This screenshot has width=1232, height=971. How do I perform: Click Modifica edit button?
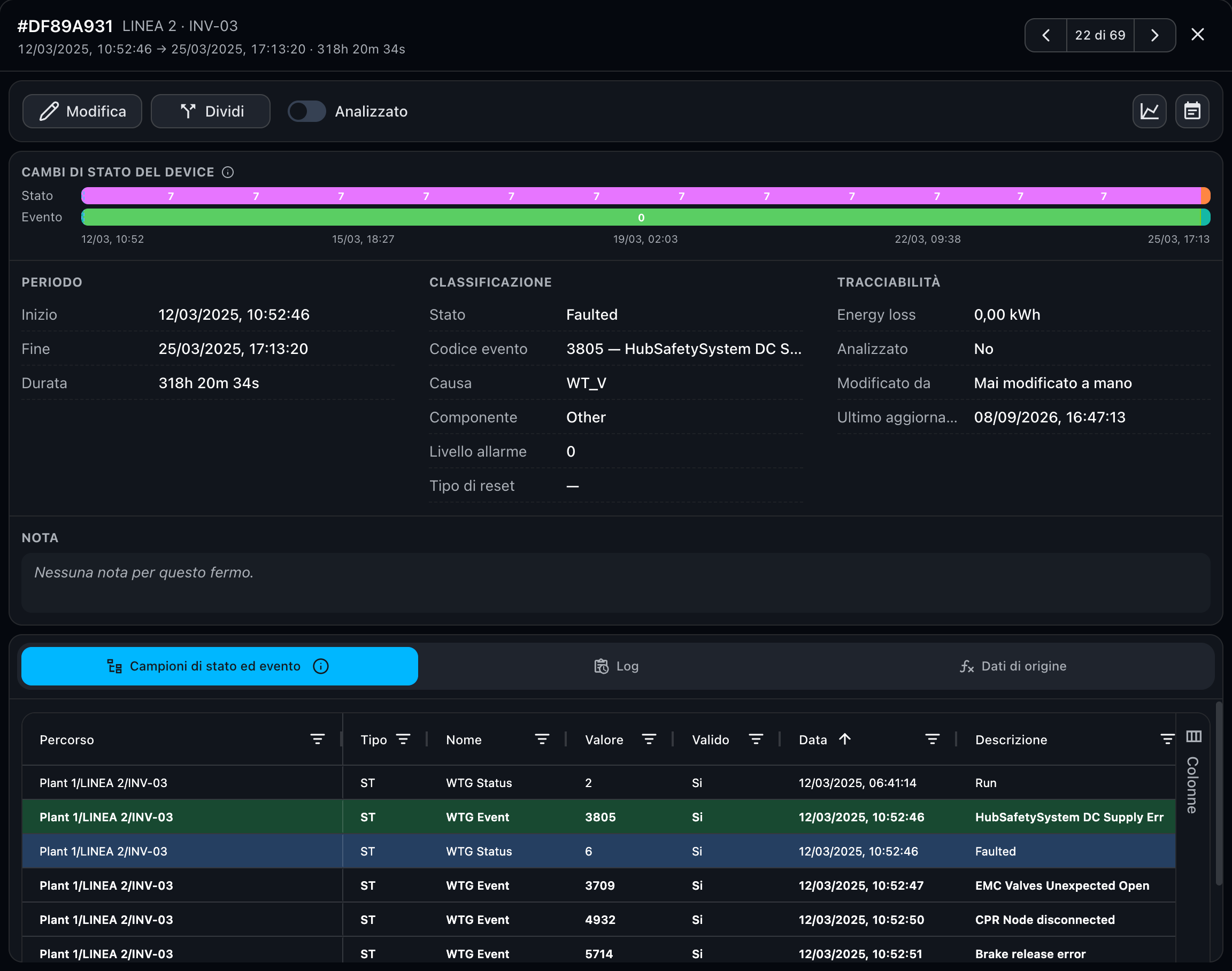82,111
